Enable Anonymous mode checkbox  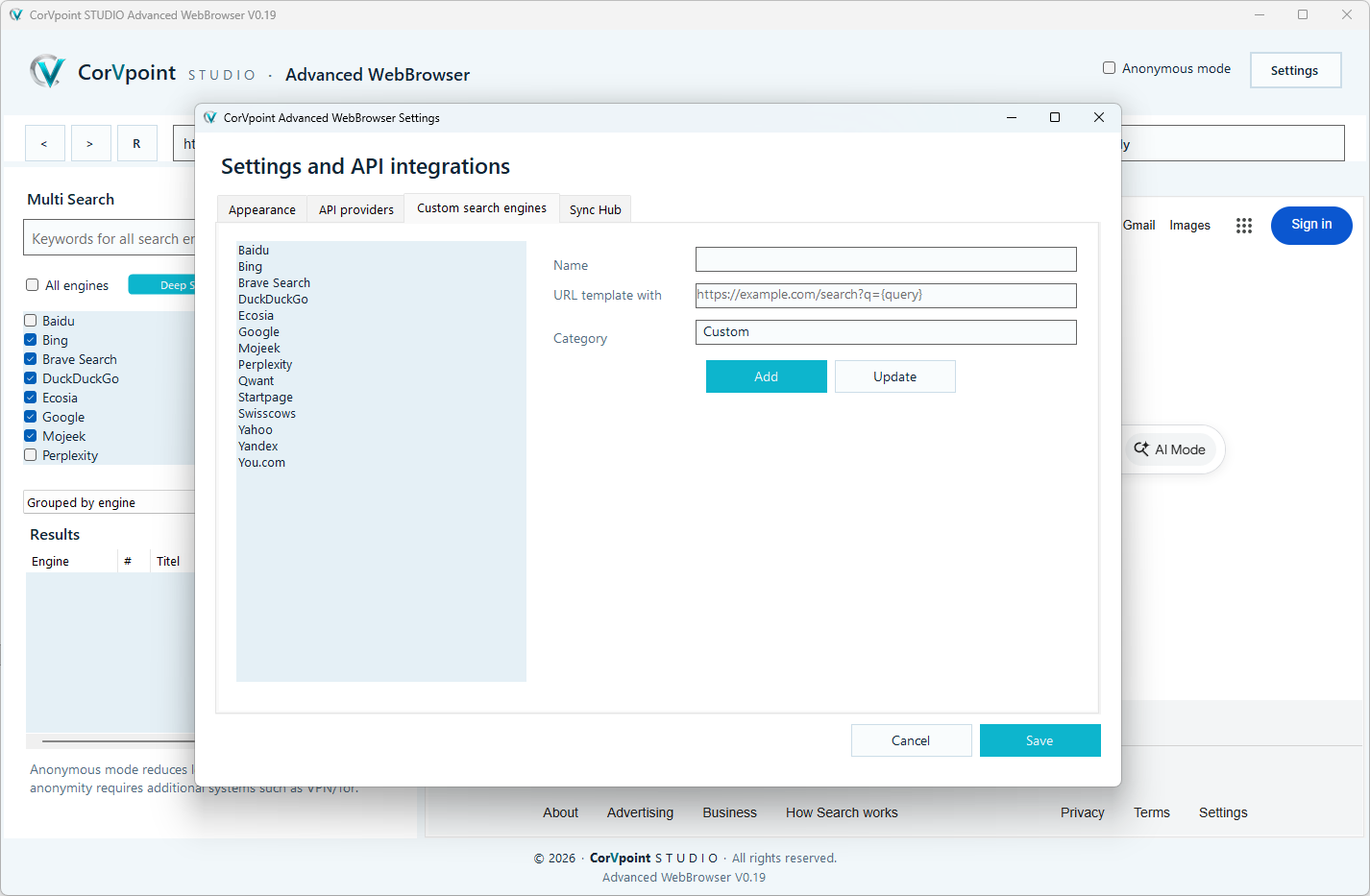point(1109,68)
